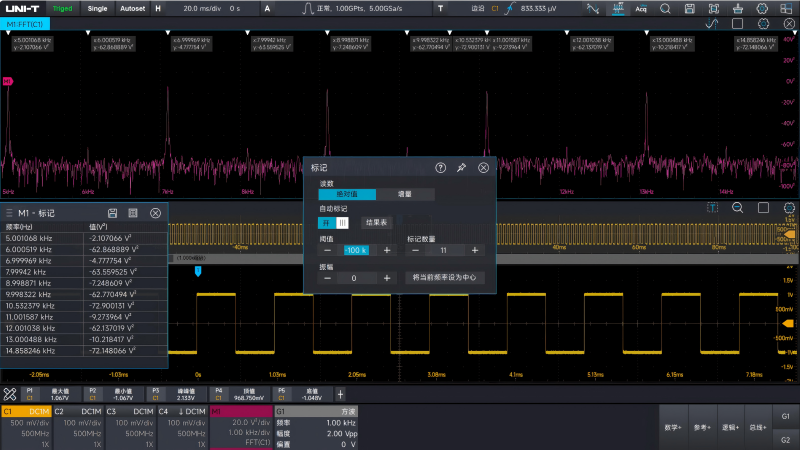Click the table layout icon in M1 标记 panel
This screenshot has height=450, width=800.
click(x=133, y=213)
